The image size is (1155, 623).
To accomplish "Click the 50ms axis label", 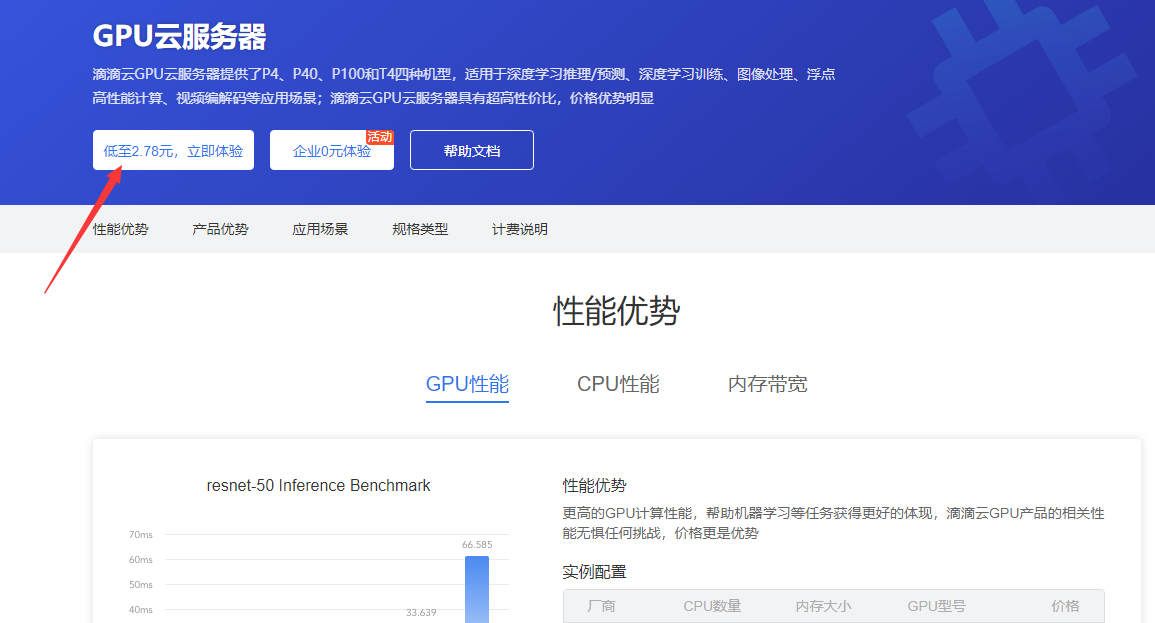I will [141, 585].
